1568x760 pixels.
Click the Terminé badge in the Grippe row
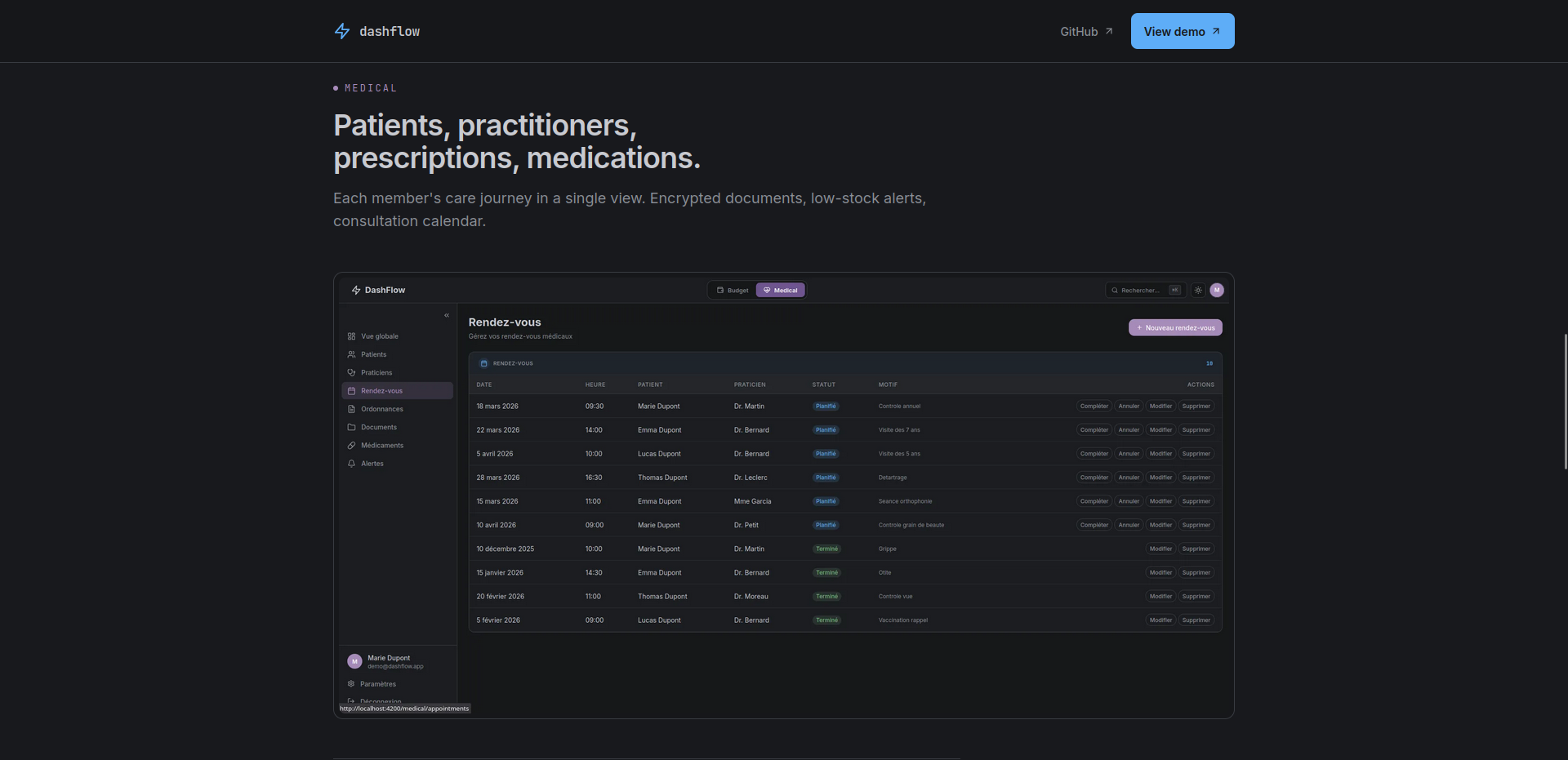pyautogui.click(x=826, y=549)
